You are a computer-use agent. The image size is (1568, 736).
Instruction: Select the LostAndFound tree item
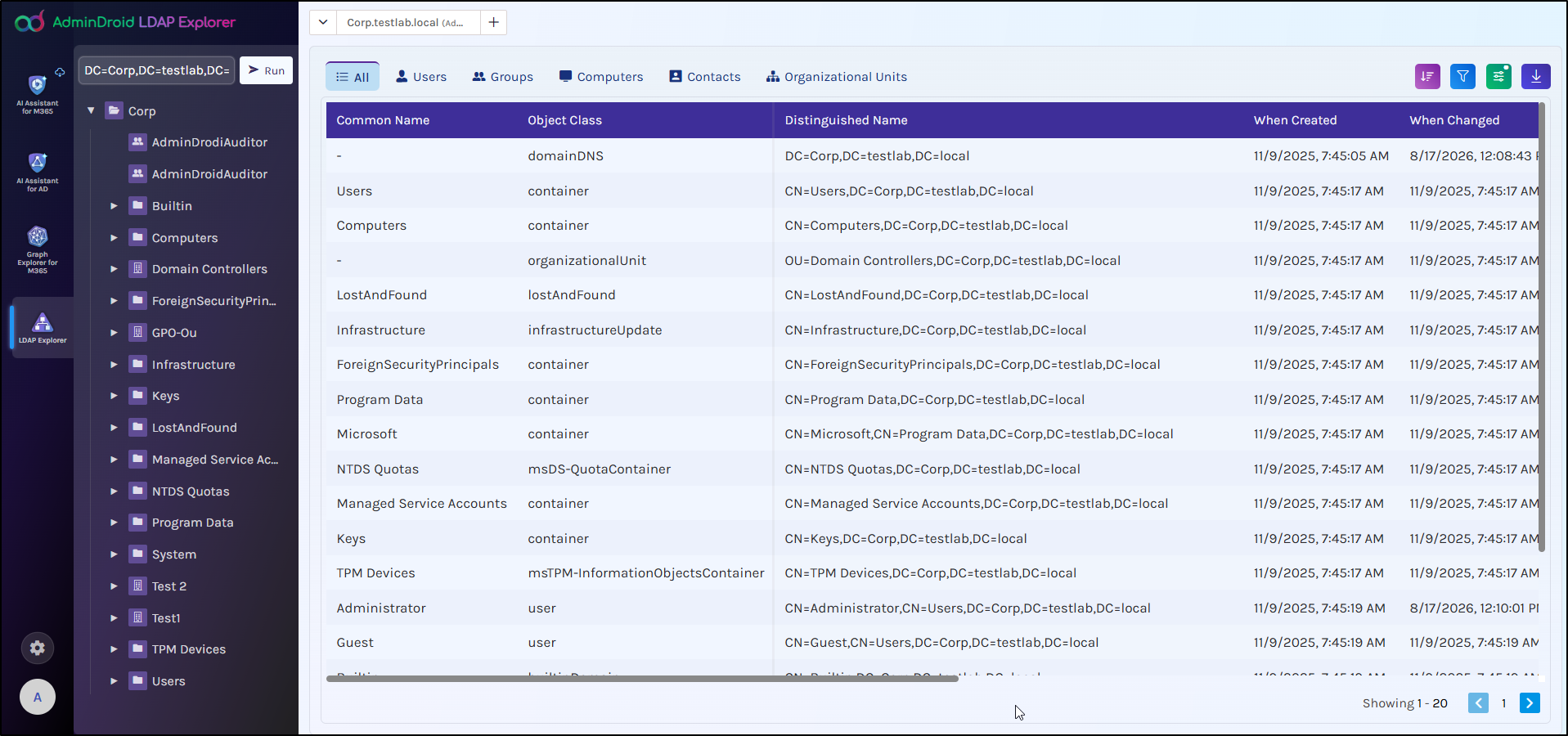pos(194,428)
